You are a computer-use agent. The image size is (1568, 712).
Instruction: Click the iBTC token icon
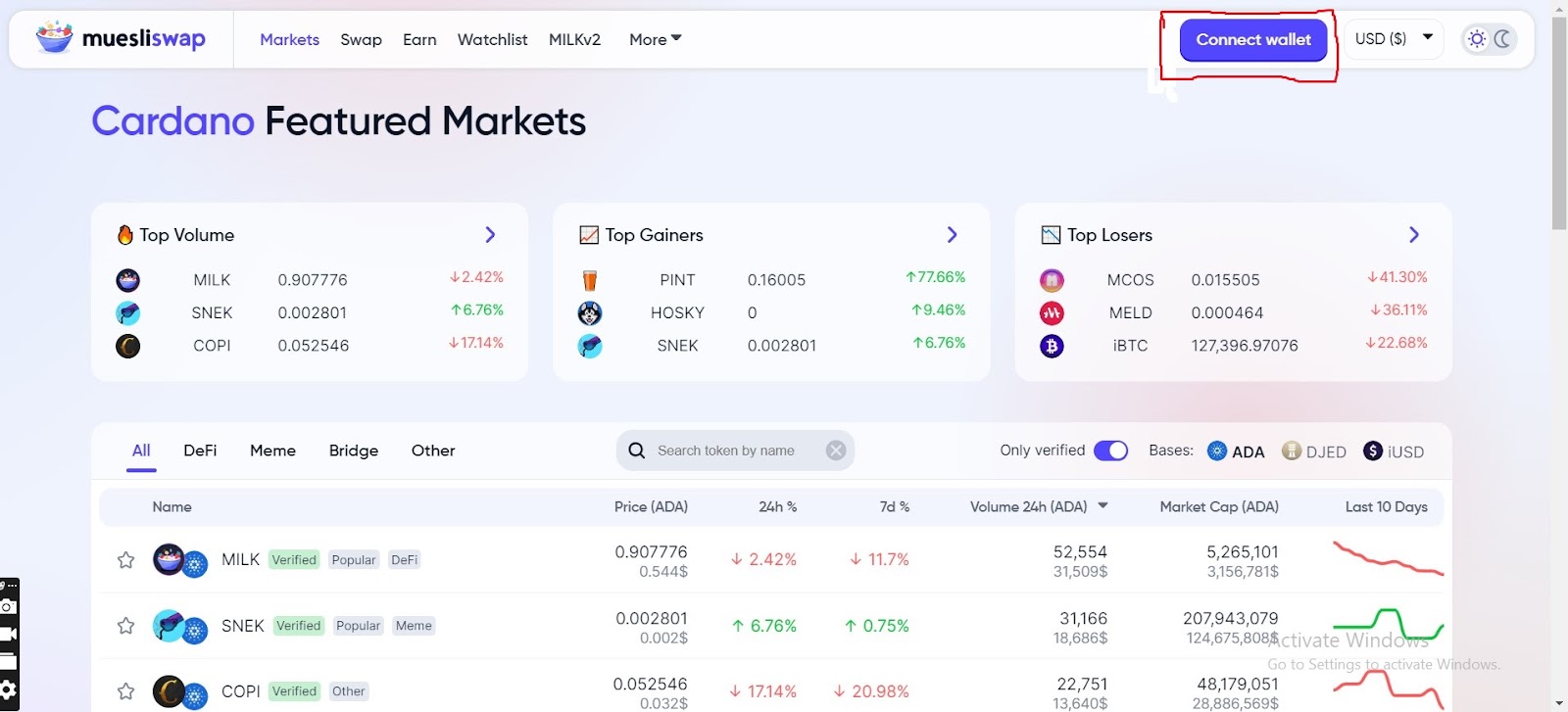pos(1052,346)
